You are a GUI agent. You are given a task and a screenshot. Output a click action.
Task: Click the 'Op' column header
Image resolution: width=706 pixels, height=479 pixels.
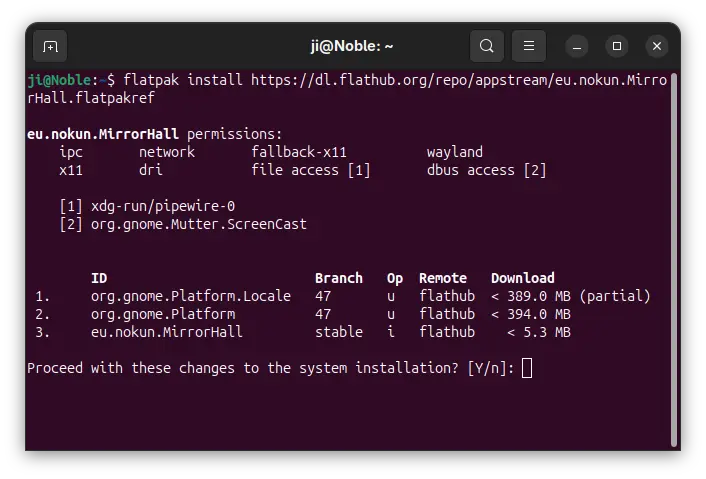[x=395, y=278]
